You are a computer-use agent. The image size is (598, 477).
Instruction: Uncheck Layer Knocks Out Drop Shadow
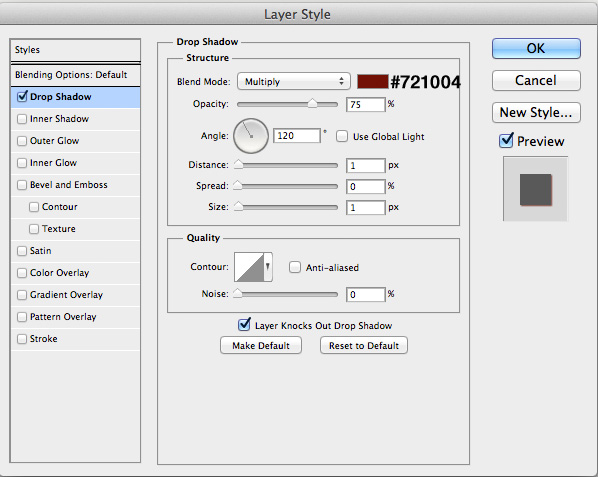click(x=244, y=325)
